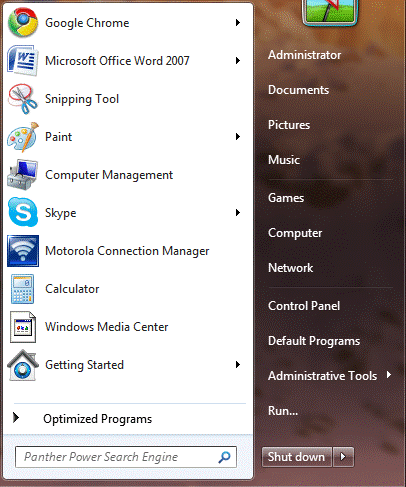Click the Shut down button

[x=297, y=457]
